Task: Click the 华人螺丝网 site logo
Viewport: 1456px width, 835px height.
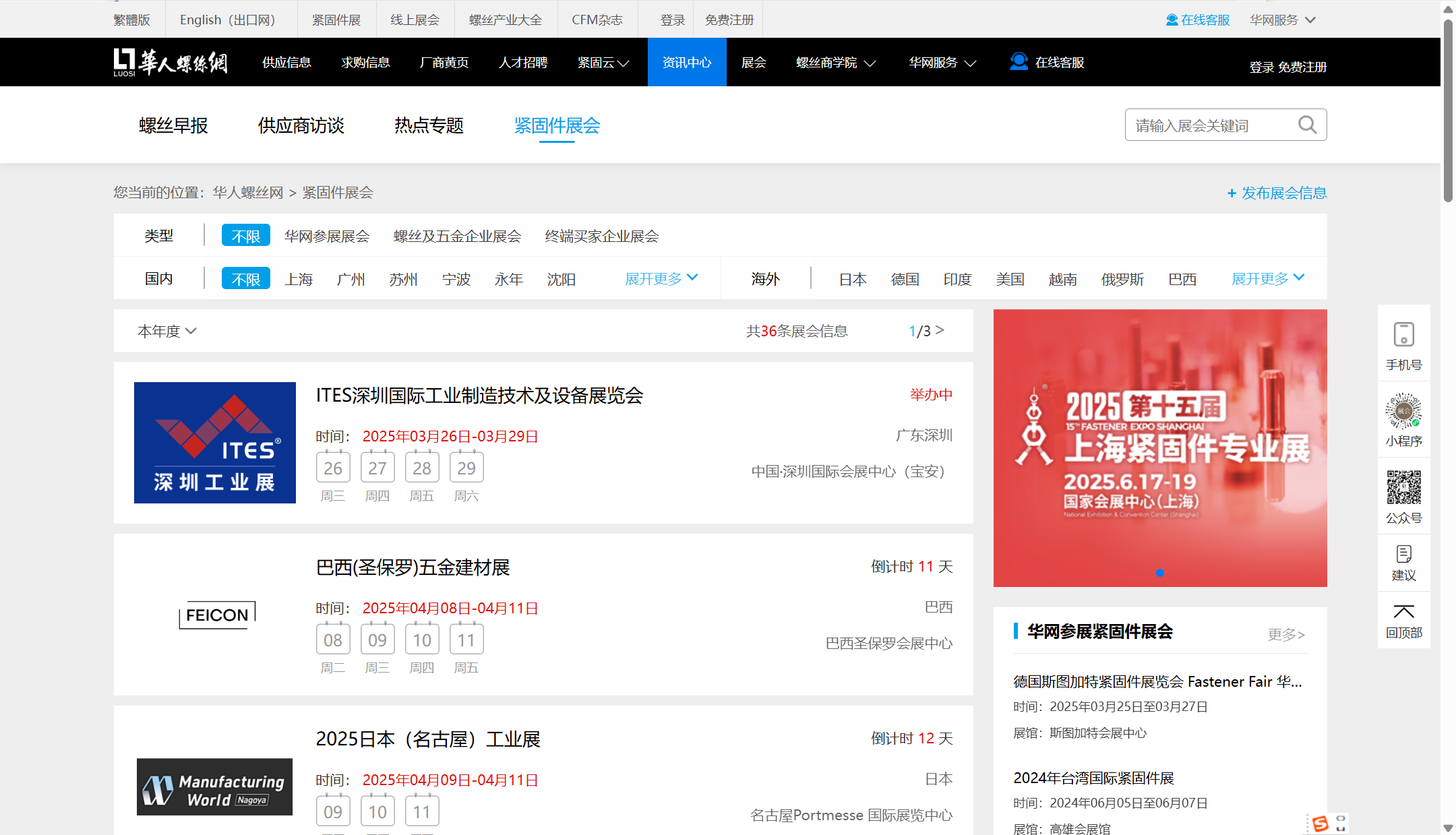Action: pyautogui.click(x=171, y=63)
